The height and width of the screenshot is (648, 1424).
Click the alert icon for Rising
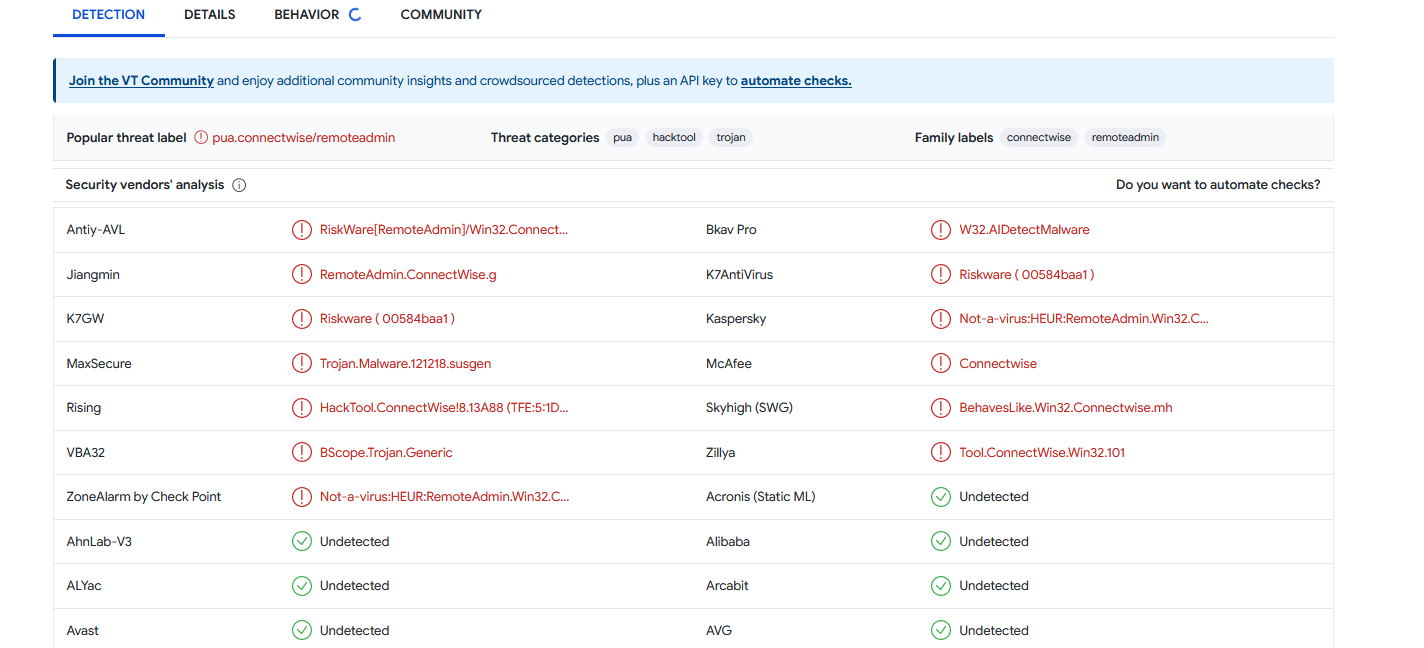pyautogui.click(x=301, y=408)
